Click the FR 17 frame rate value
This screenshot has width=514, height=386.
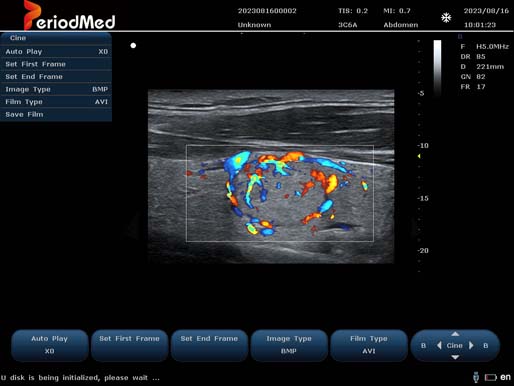(473, 87)
